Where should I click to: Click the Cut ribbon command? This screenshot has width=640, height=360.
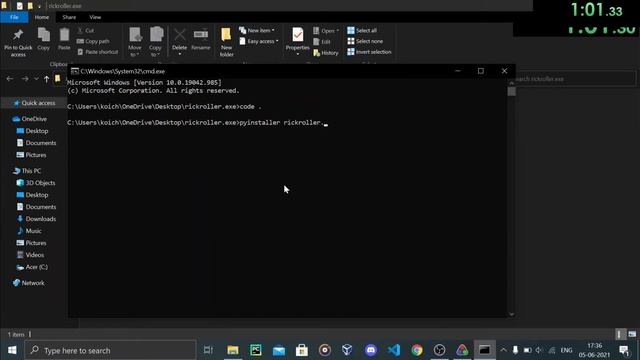point(86,31)
